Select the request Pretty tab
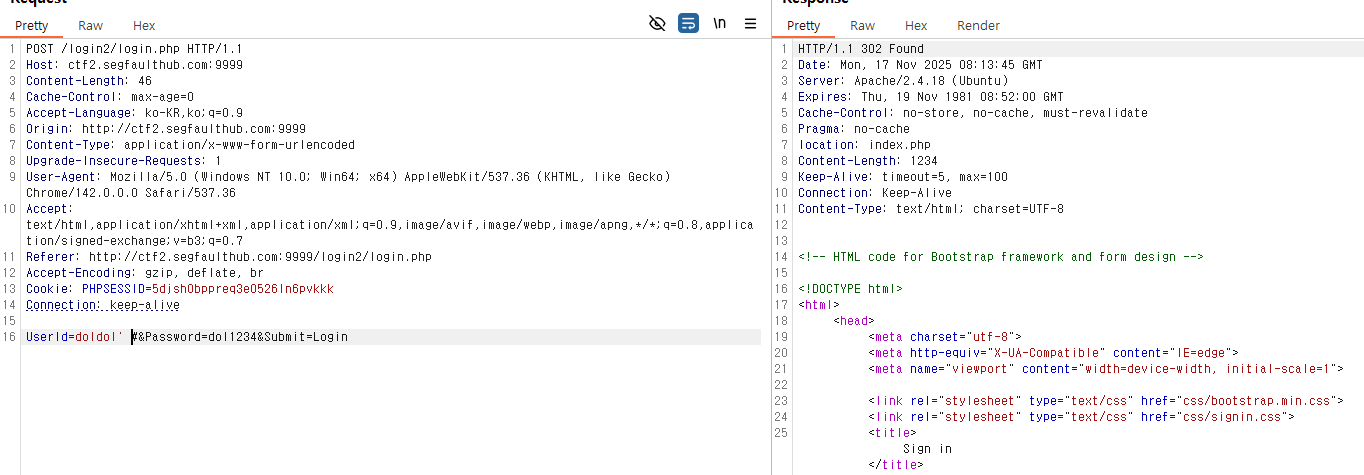1364x475 pixels. pos(31,26)
